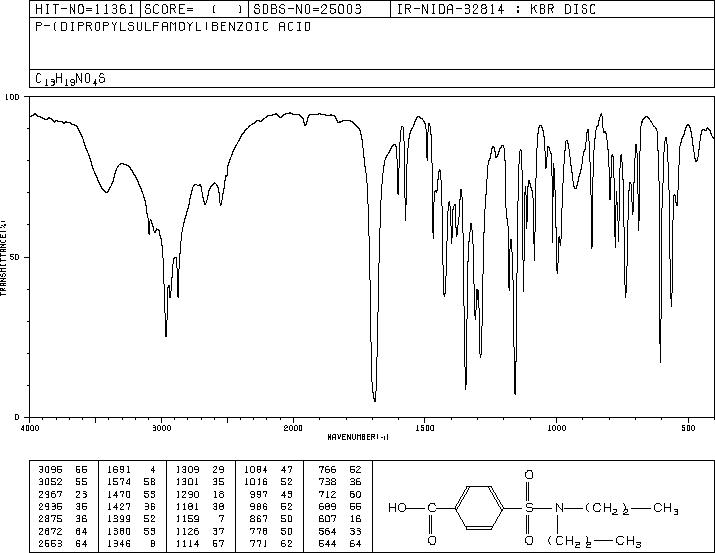Click the 2000 x-axis tick label

tap(293, 428)
